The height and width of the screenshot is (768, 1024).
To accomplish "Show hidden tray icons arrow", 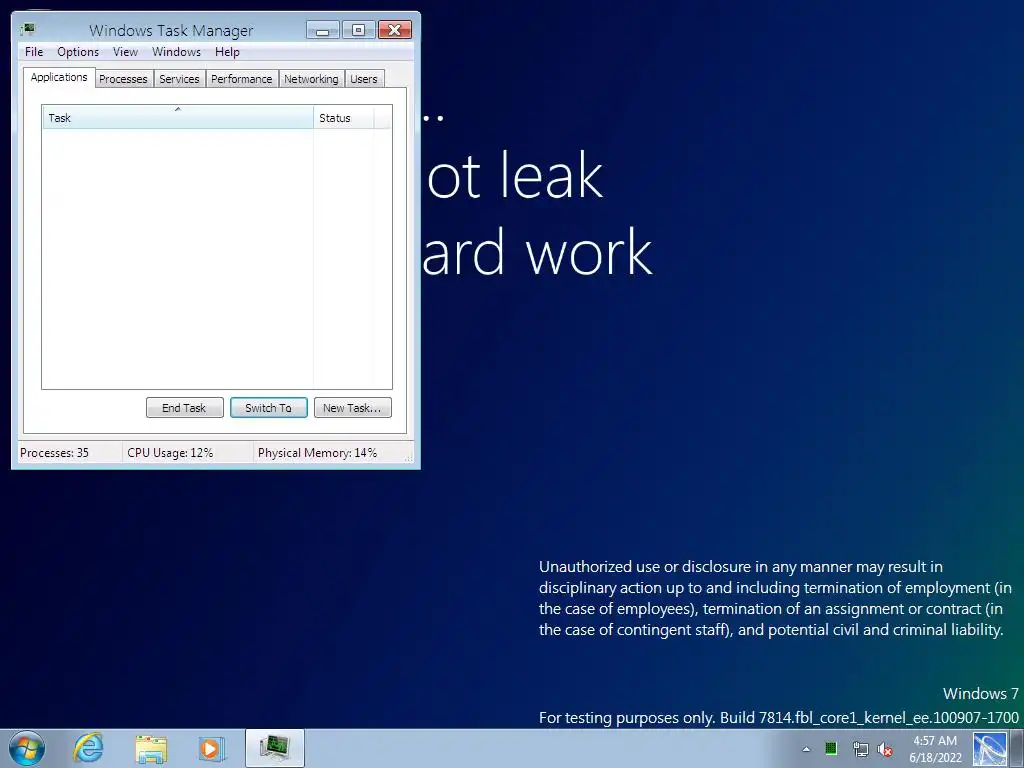I will [807, 749].
